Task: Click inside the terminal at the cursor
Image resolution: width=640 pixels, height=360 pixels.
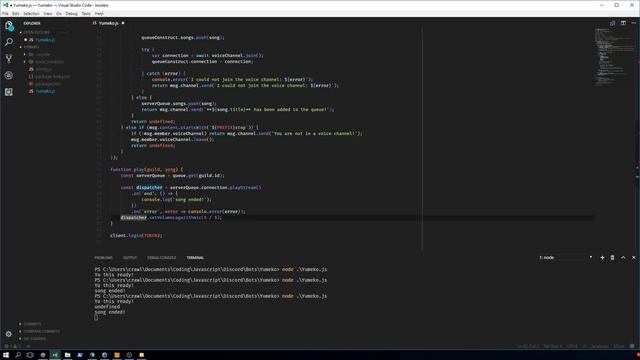Action: click(96, 318)
